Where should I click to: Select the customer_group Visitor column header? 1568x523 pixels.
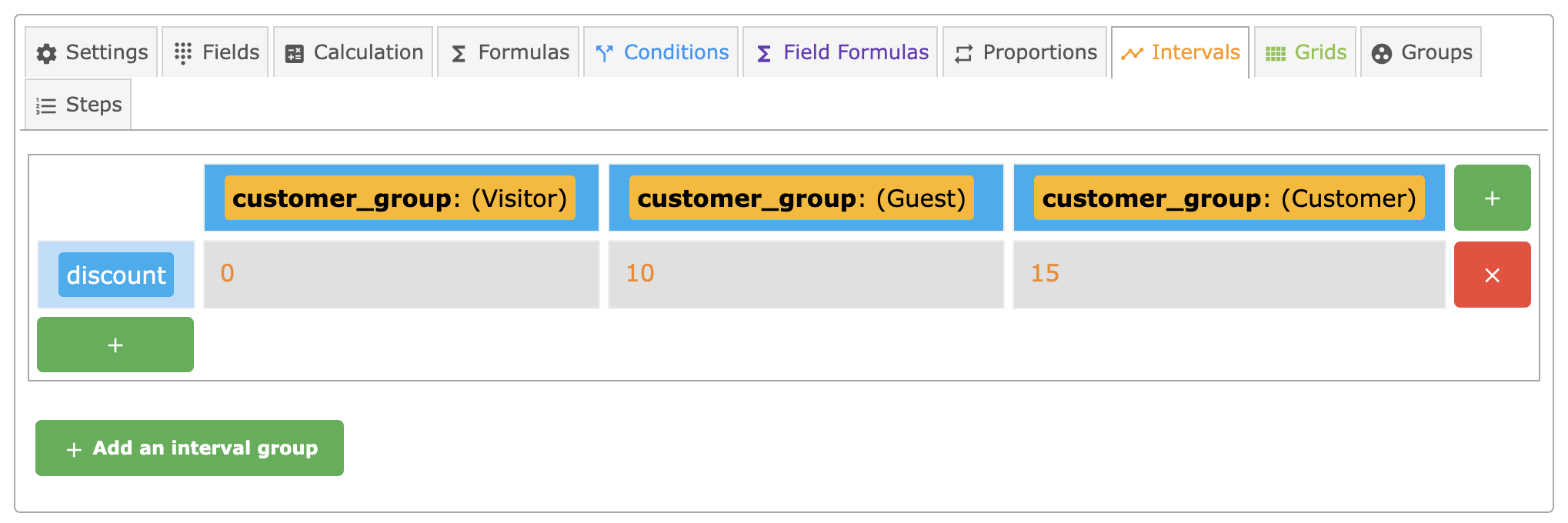coord(400,198)
